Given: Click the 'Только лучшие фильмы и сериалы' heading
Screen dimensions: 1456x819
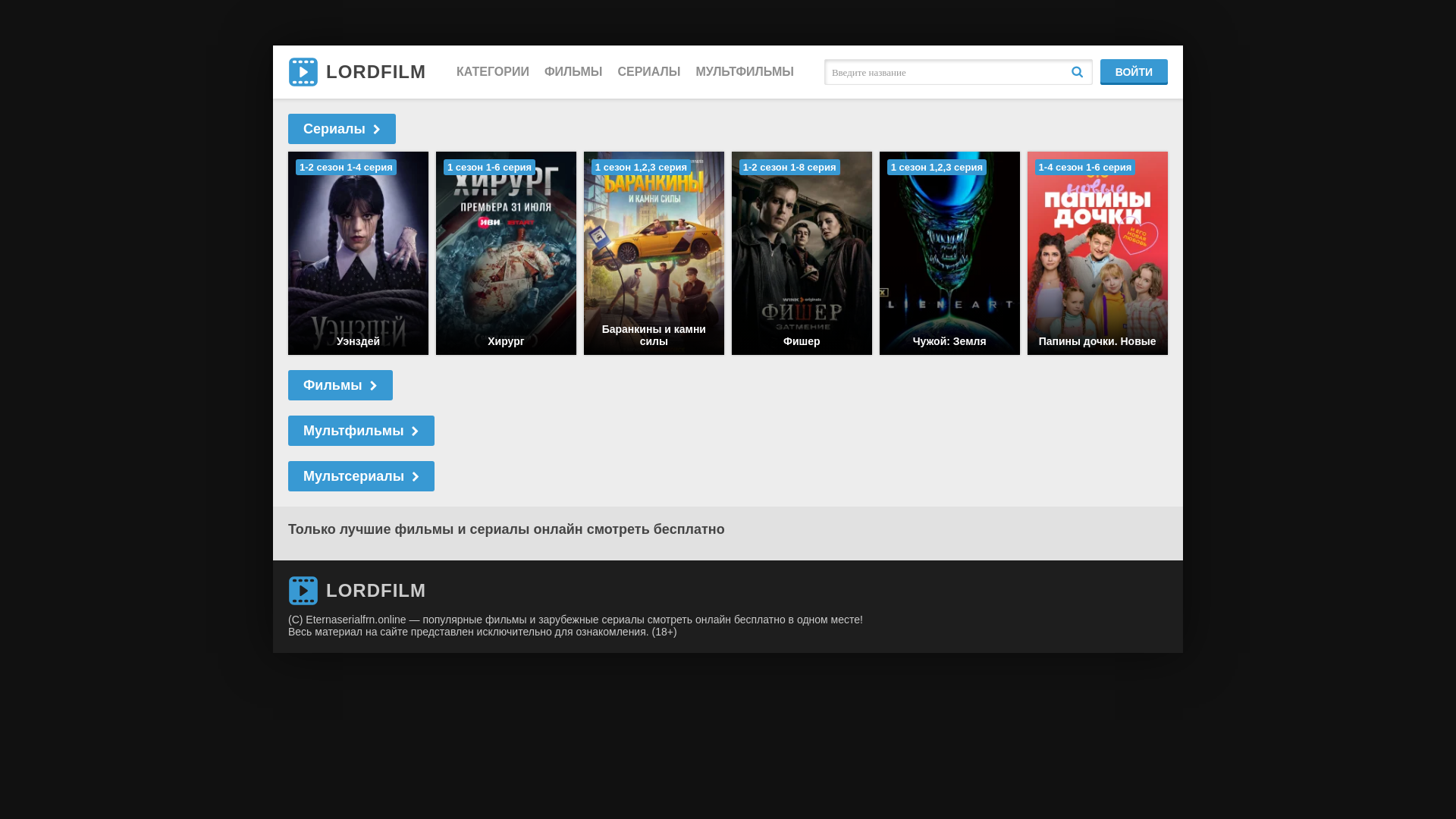Looking at the screenshot, I should point(506,529).
